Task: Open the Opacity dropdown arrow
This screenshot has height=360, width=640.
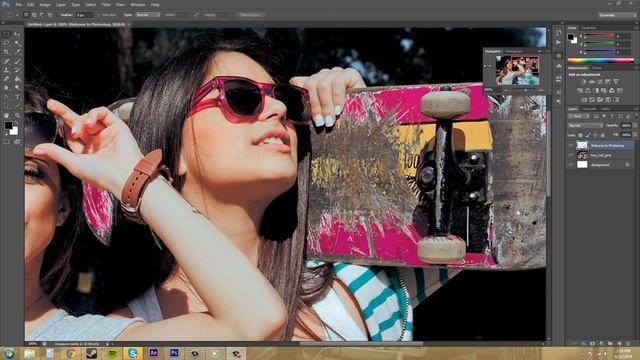Action: (634, 126)
